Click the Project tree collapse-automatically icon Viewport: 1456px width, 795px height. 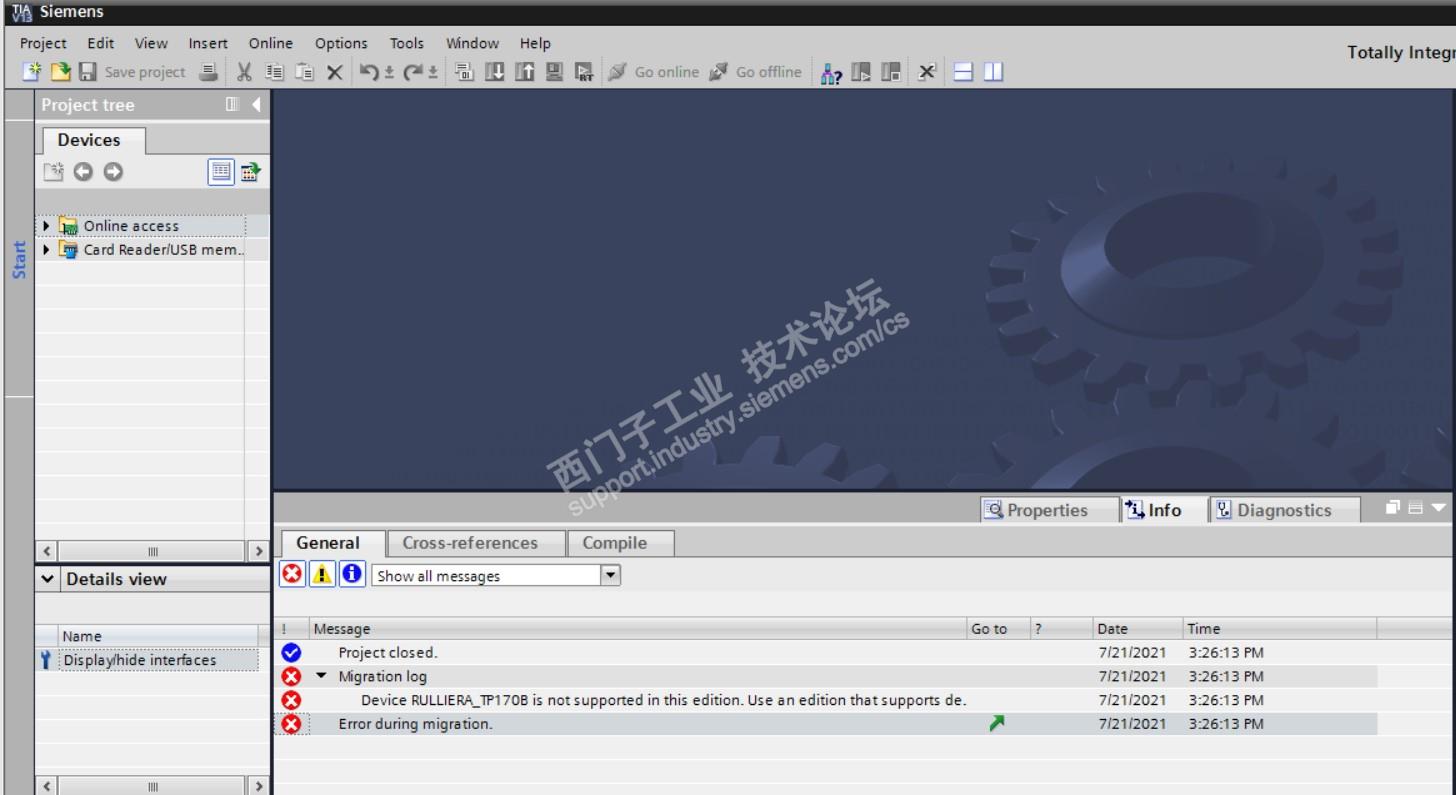pyautogui.click(x=233, y=104)
